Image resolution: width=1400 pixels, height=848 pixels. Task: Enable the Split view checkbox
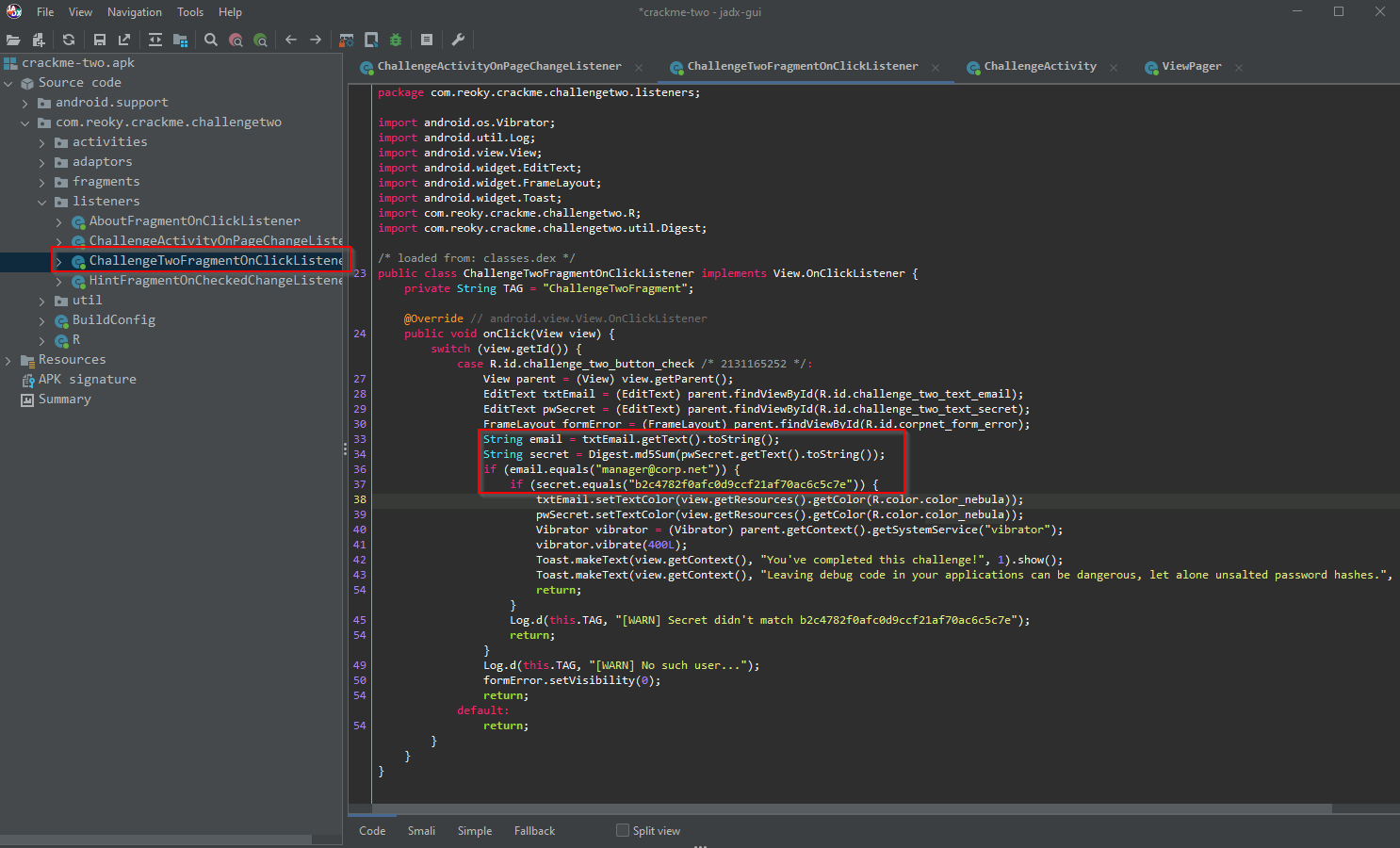click(x=622, y=830)
